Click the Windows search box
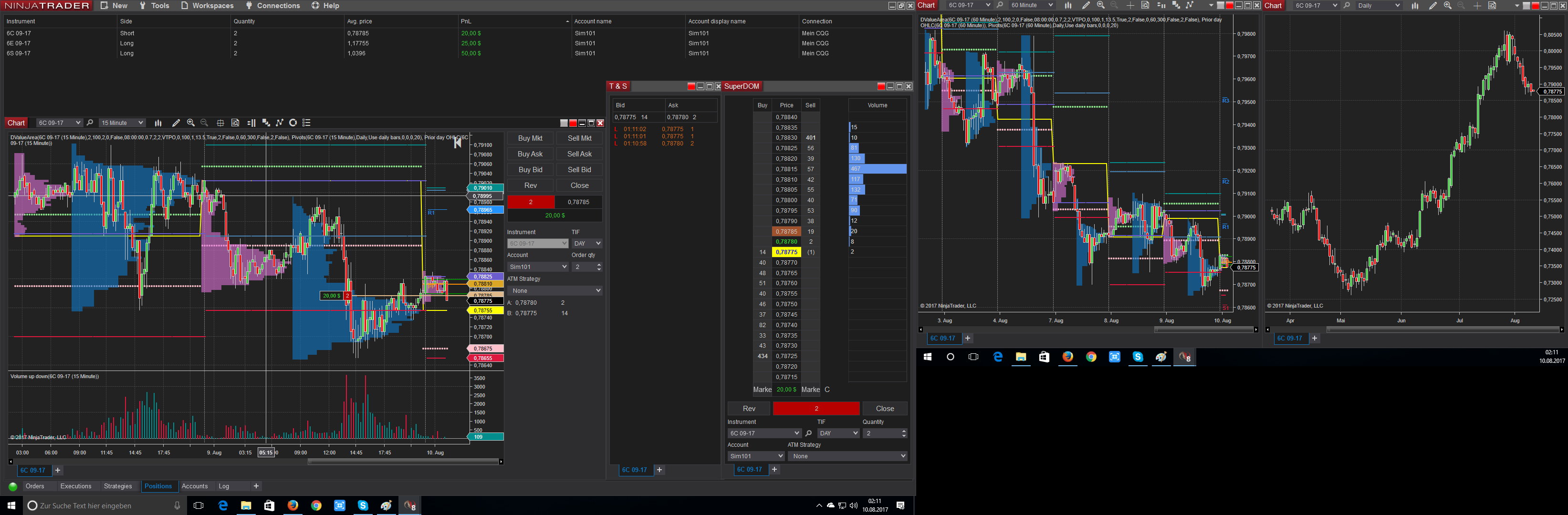 click(104, 505)
